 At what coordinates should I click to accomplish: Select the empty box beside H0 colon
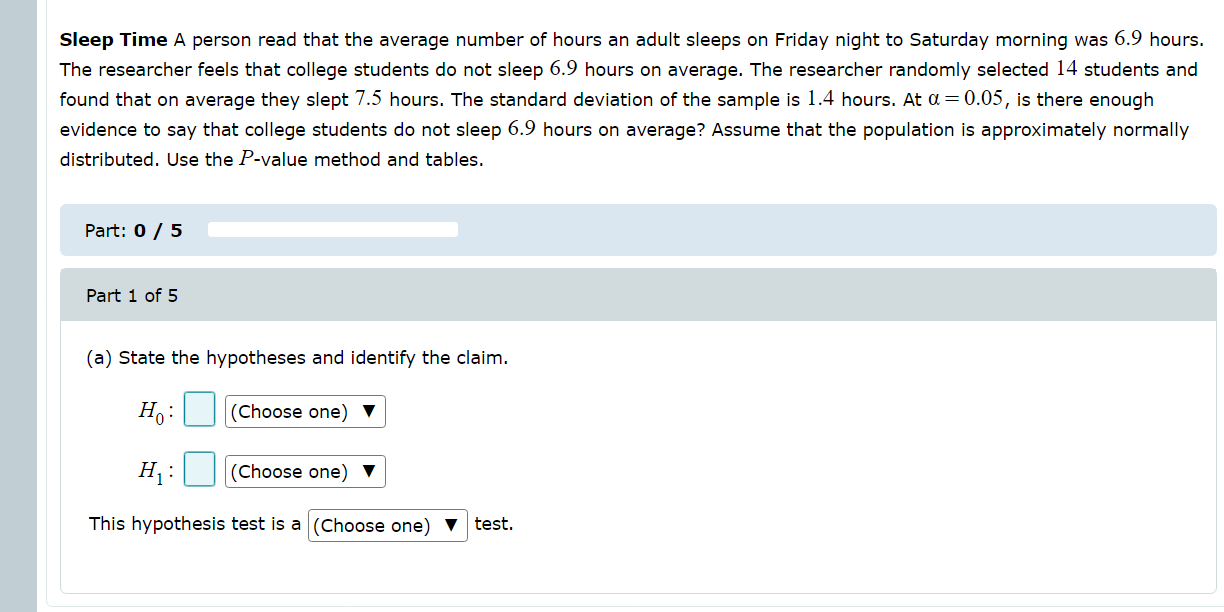pos(199,409)
